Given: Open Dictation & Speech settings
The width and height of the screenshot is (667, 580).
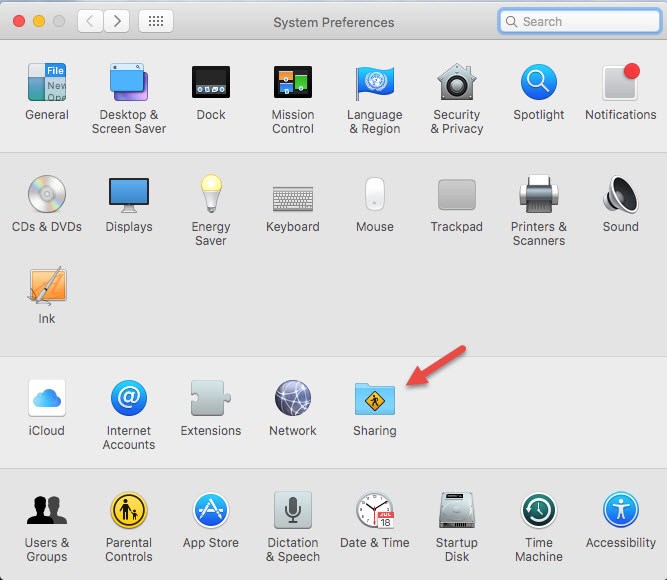Looking at the screenshot, I should coord(293,512).
